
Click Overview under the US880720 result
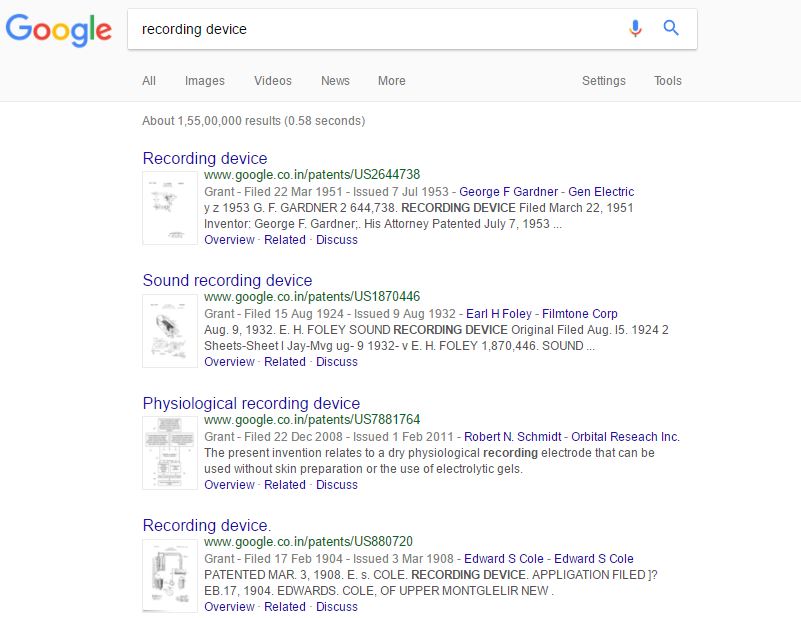click(229, 607)
